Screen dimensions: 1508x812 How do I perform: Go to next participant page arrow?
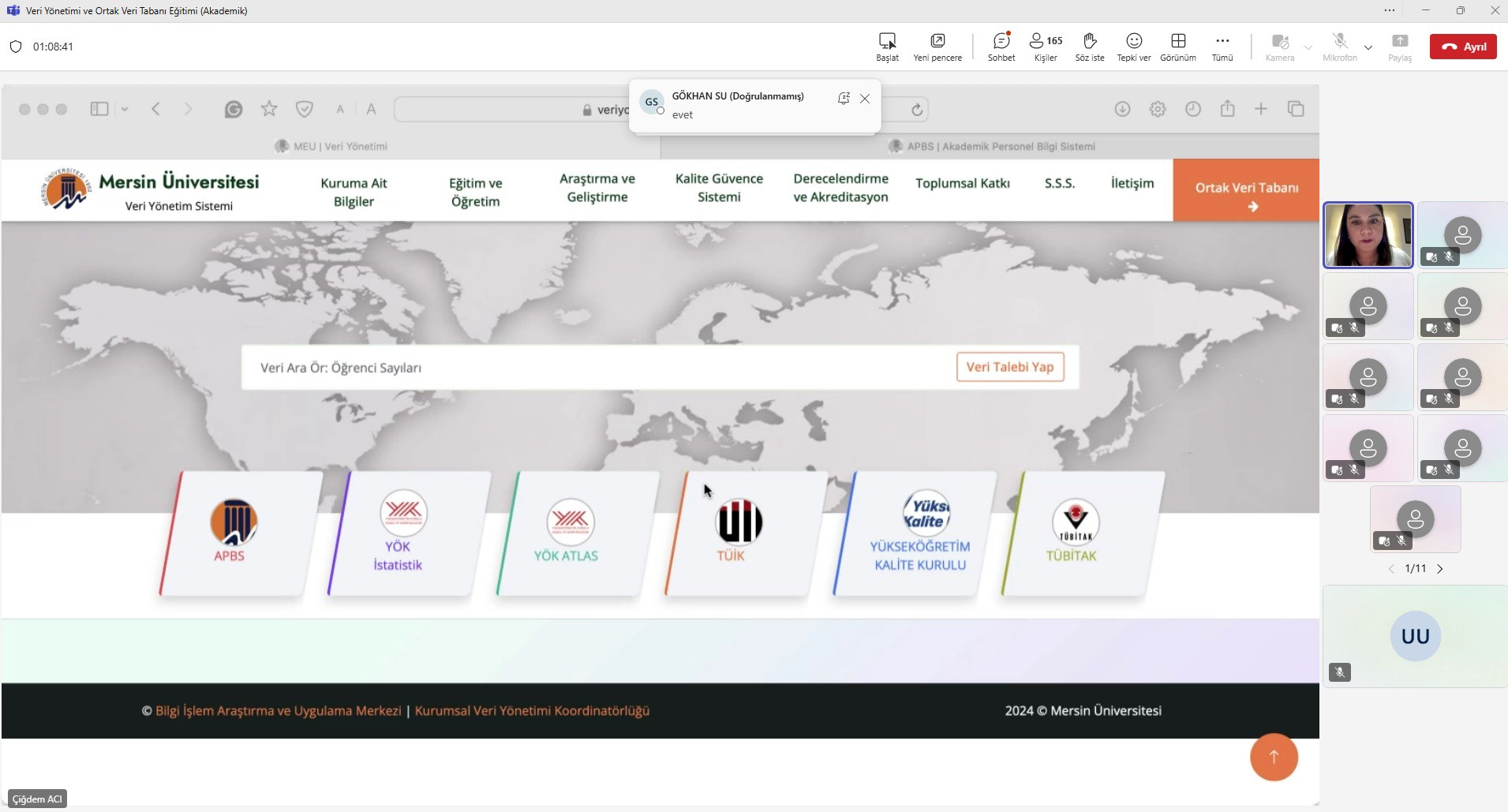pos(1440,569)
